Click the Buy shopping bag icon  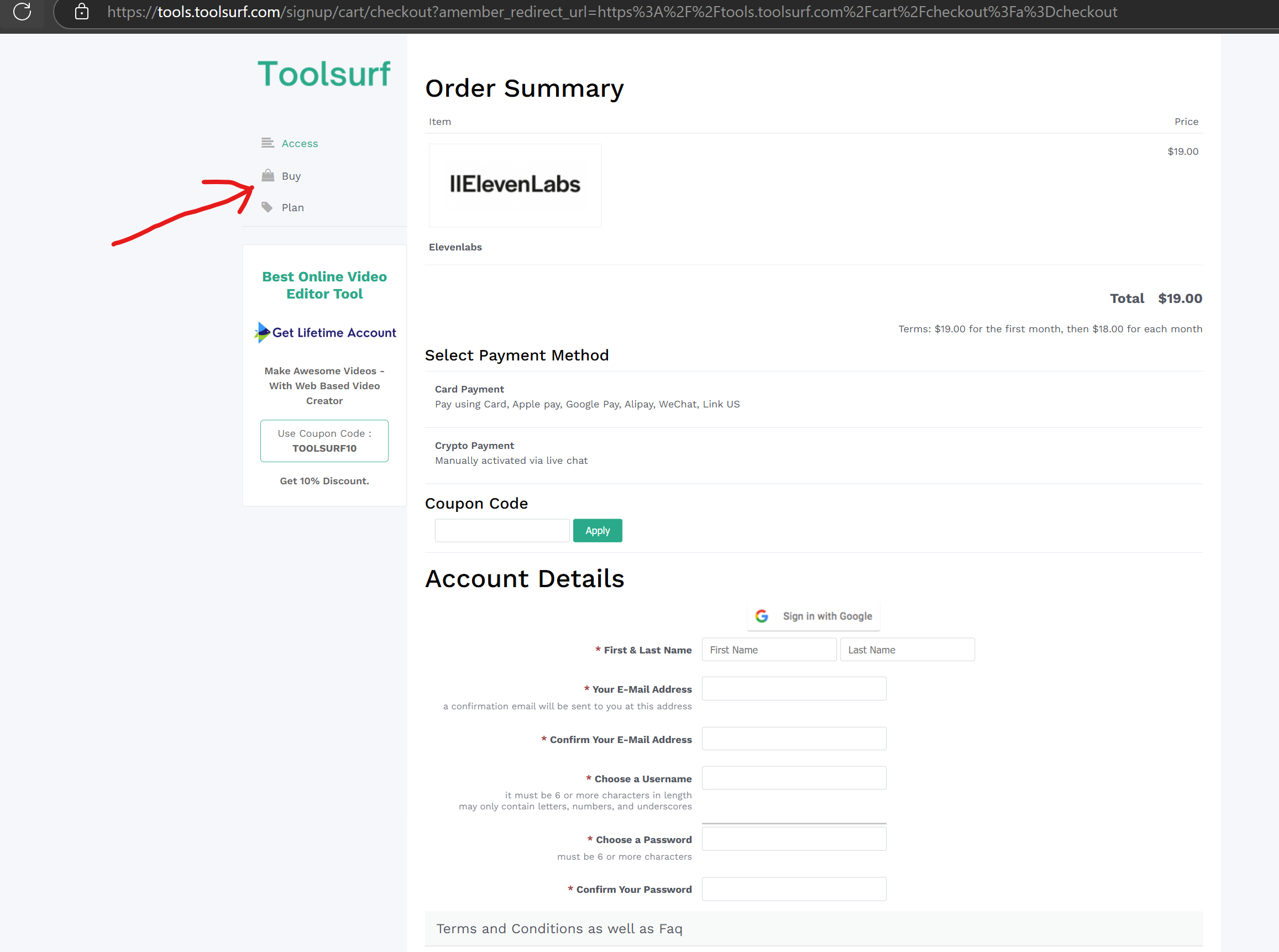click(x=268, y=175)
